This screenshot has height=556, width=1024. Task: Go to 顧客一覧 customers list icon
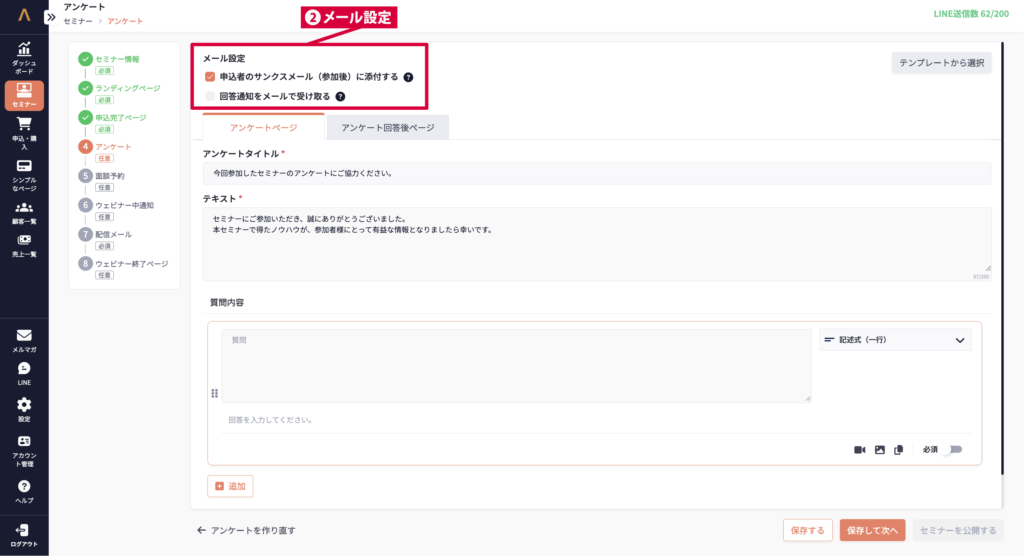[x=24, y=212]
